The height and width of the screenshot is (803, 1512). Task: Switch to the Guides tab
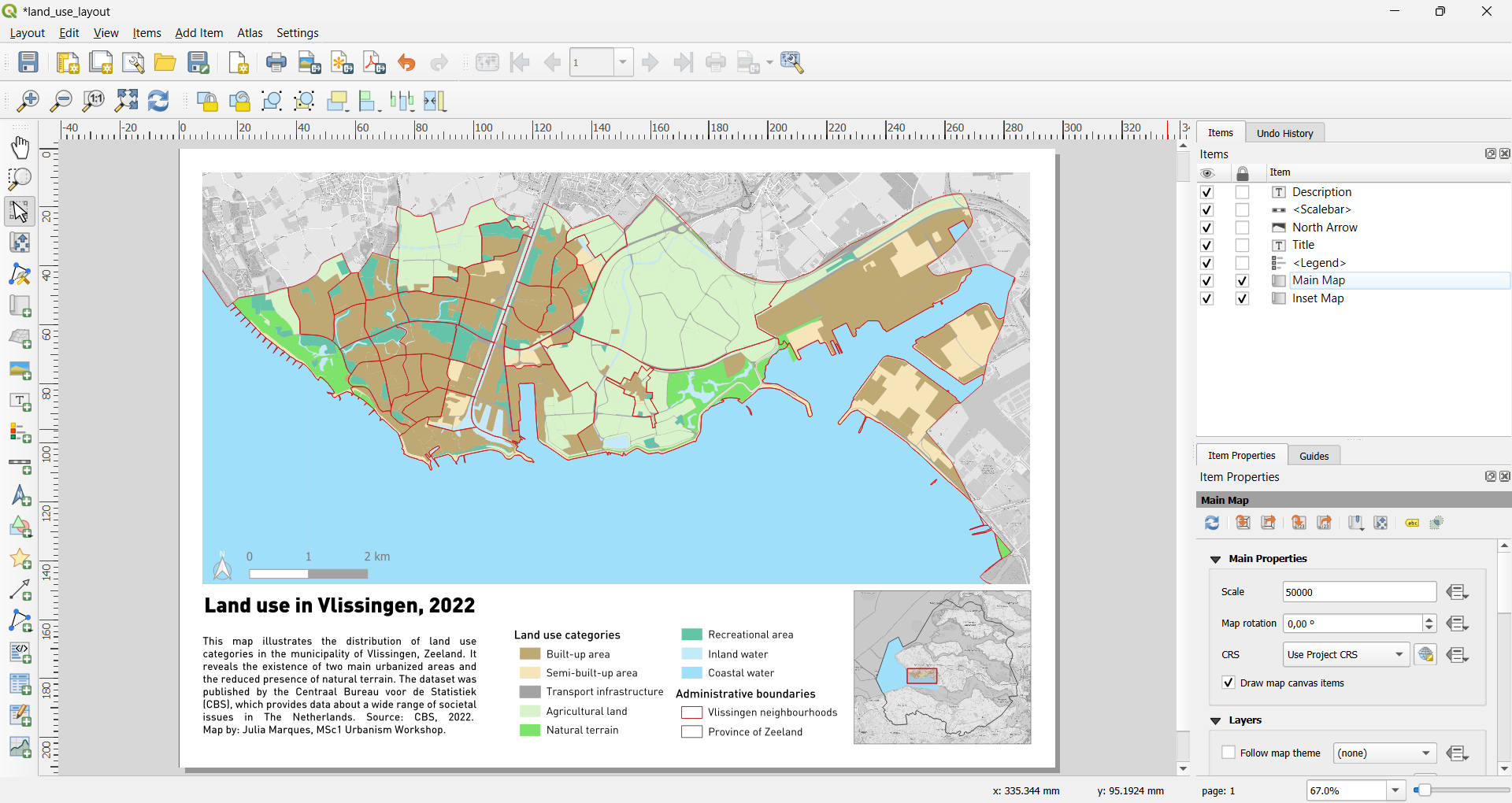(x=1314, y=456)
